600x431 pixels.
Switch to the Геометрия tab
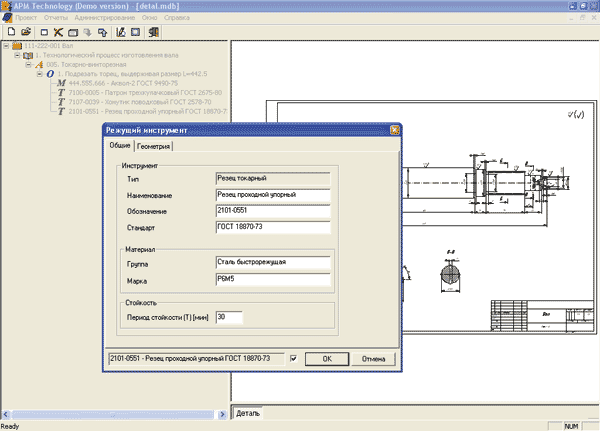(x=154, y=146)
